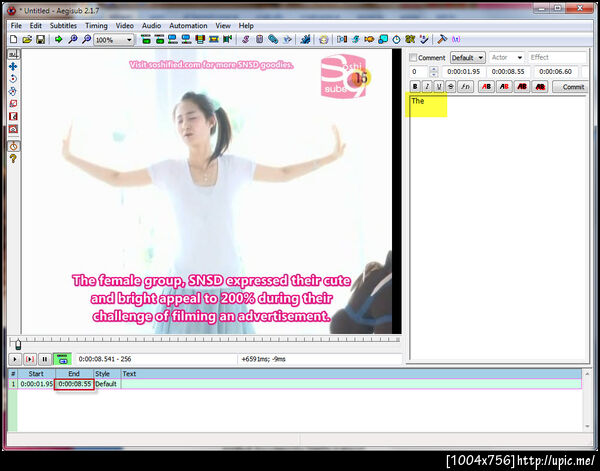Viewport: 600px width, 471px height.
Task: Apply italics with the I button
Action: click(427, 87)
